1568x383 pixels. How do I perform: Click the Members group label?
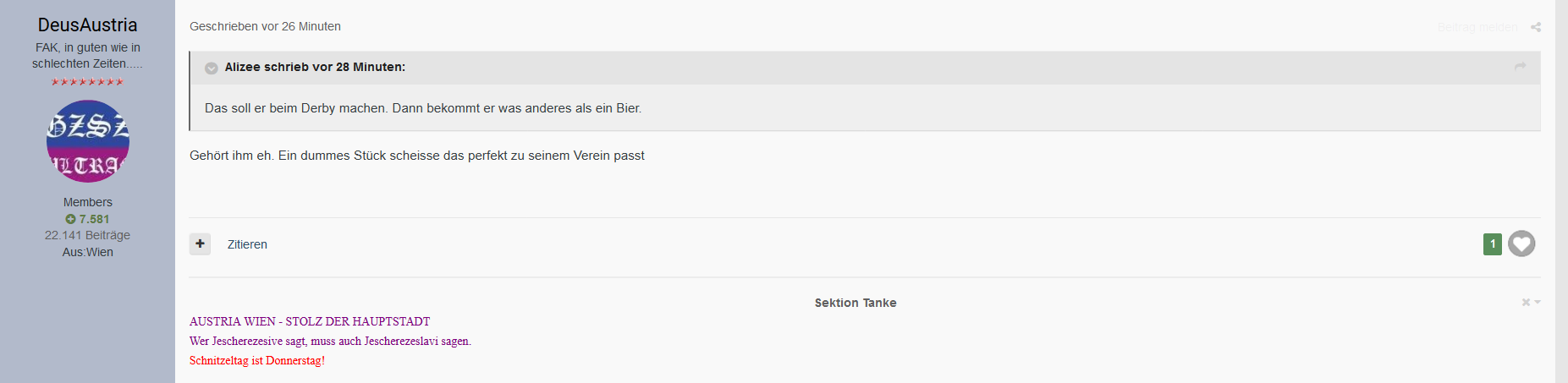(x=87, y=202)
